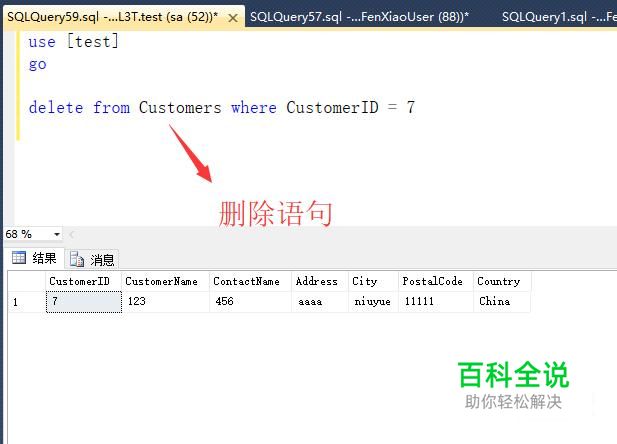Select the cell with value 456
This screenshot has width=617, height=444.
point(251,302)
